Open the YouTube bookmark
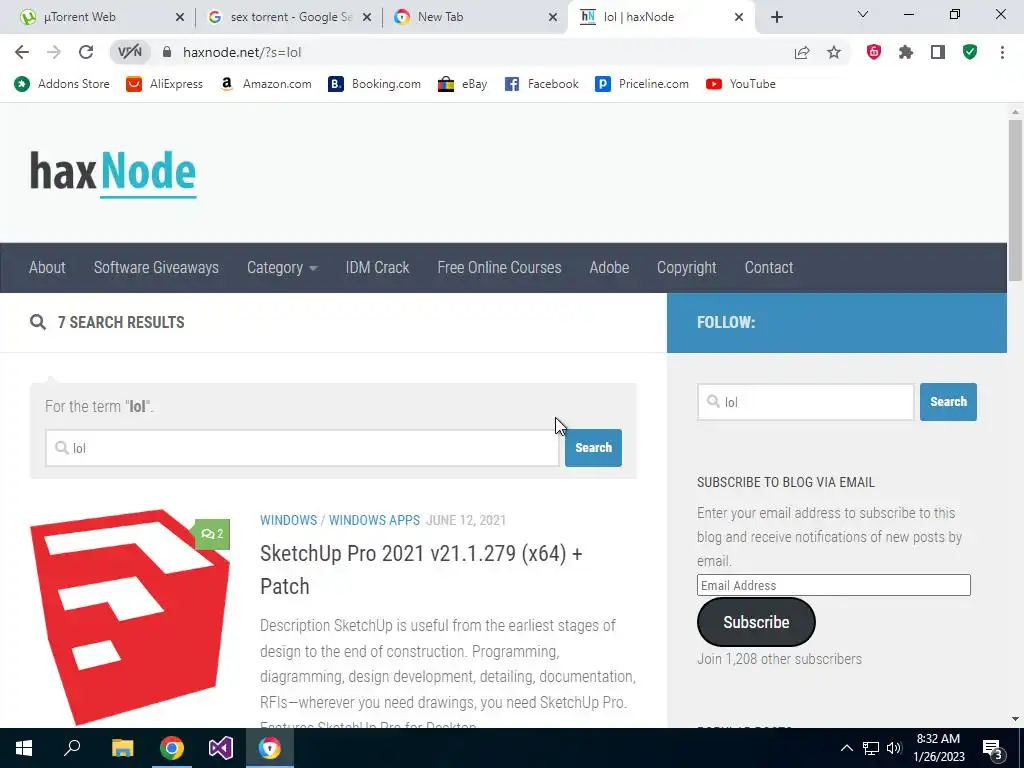The width and height of the screenshot is (1024, 768). tap(741, 84)
